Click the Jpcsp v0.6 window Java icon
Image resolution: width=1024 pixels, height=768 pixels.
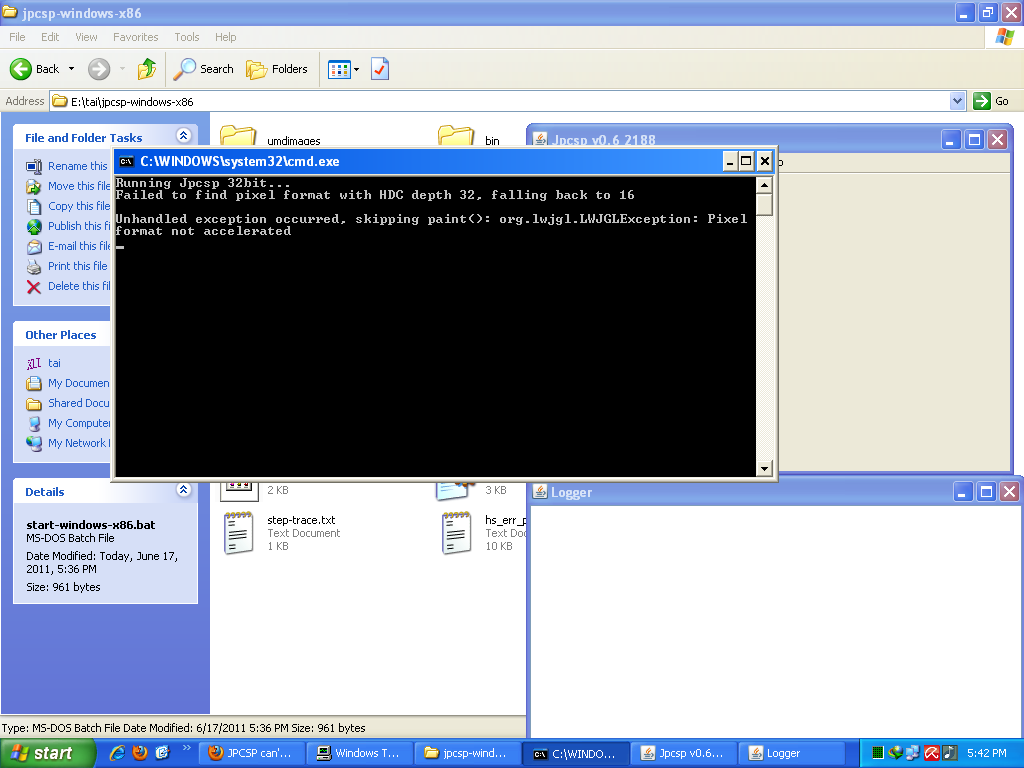click(540, 139)
